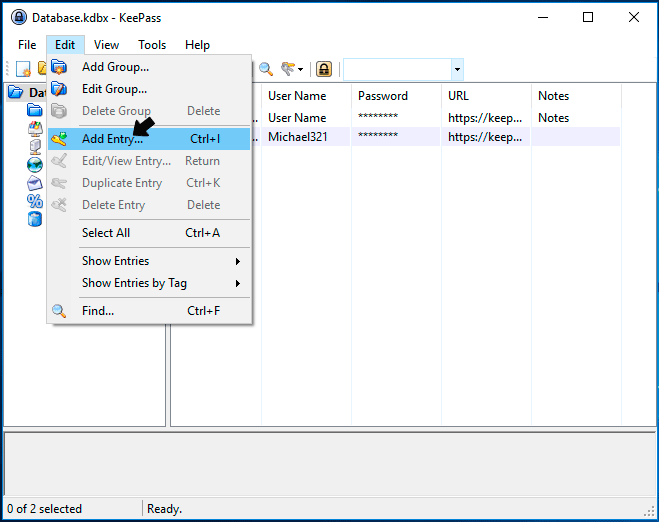659x522 pixels.
Task: Maximize the KeePass window
Action: click(588, 17)
